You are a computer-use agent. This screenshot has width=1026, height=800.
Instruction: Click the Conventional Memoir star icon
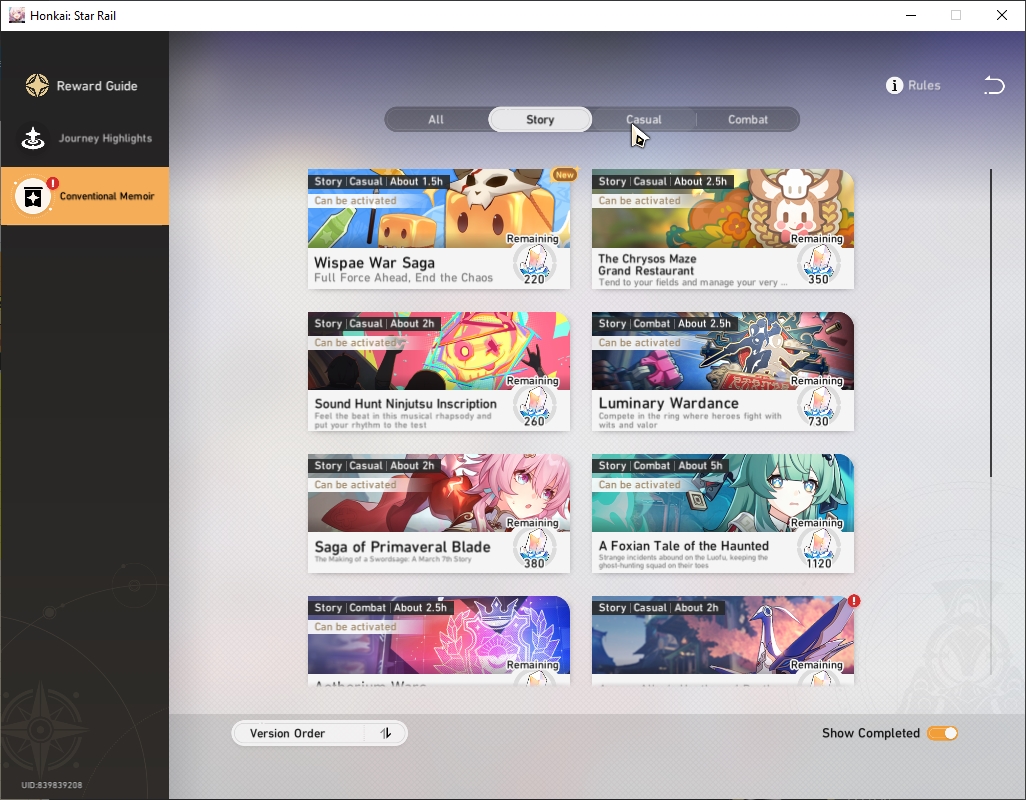pos(33,196)
